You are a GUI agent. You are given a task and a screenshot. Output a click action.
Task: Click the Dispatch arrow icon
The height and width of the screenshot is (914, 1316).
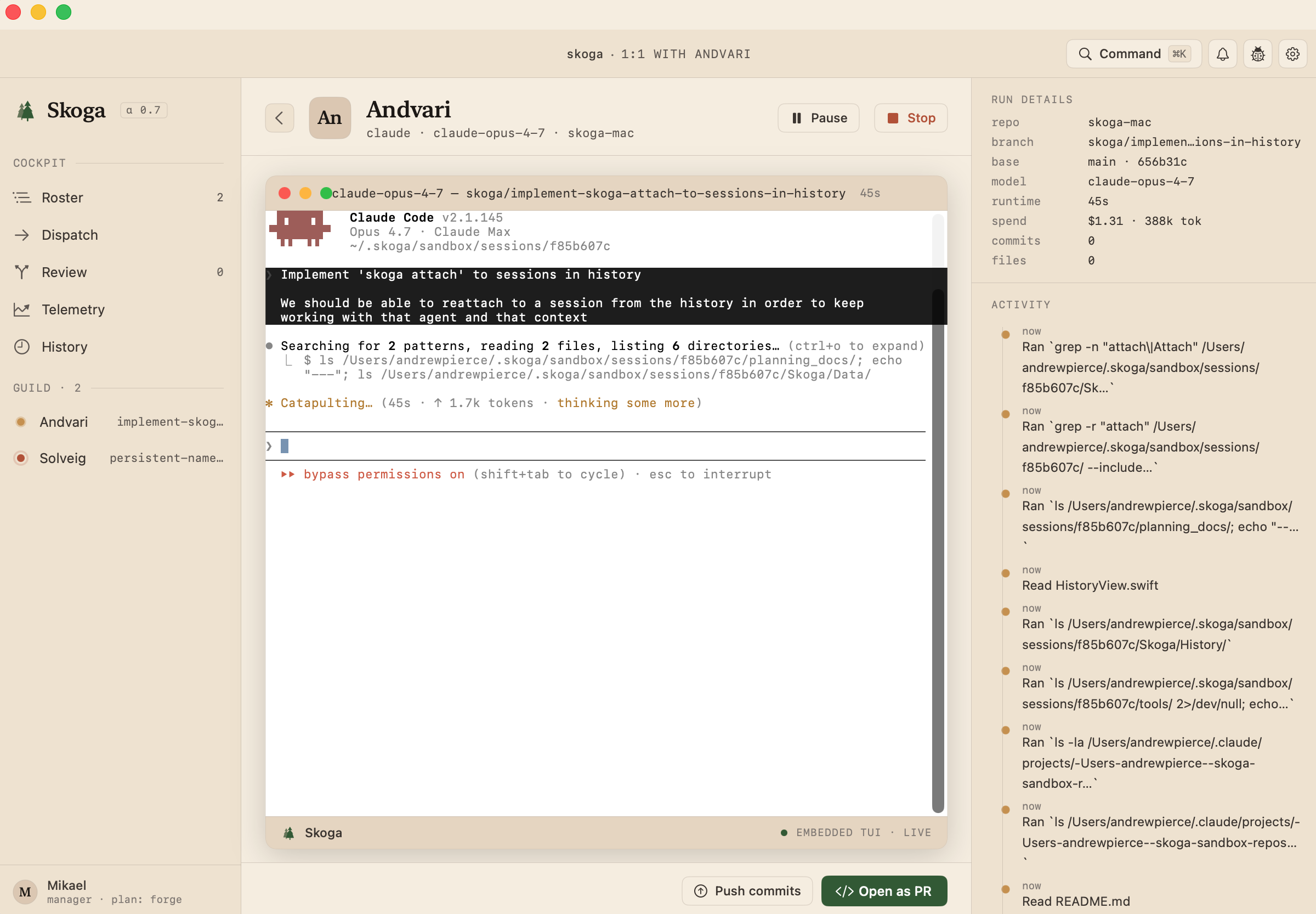[22, 235]
